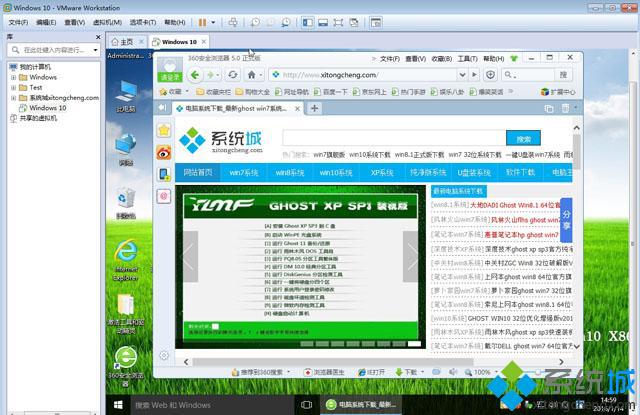640x415 pixels.
Task: Click the yellow star favorites sidebar icon
Action: [x=164, y=131]
